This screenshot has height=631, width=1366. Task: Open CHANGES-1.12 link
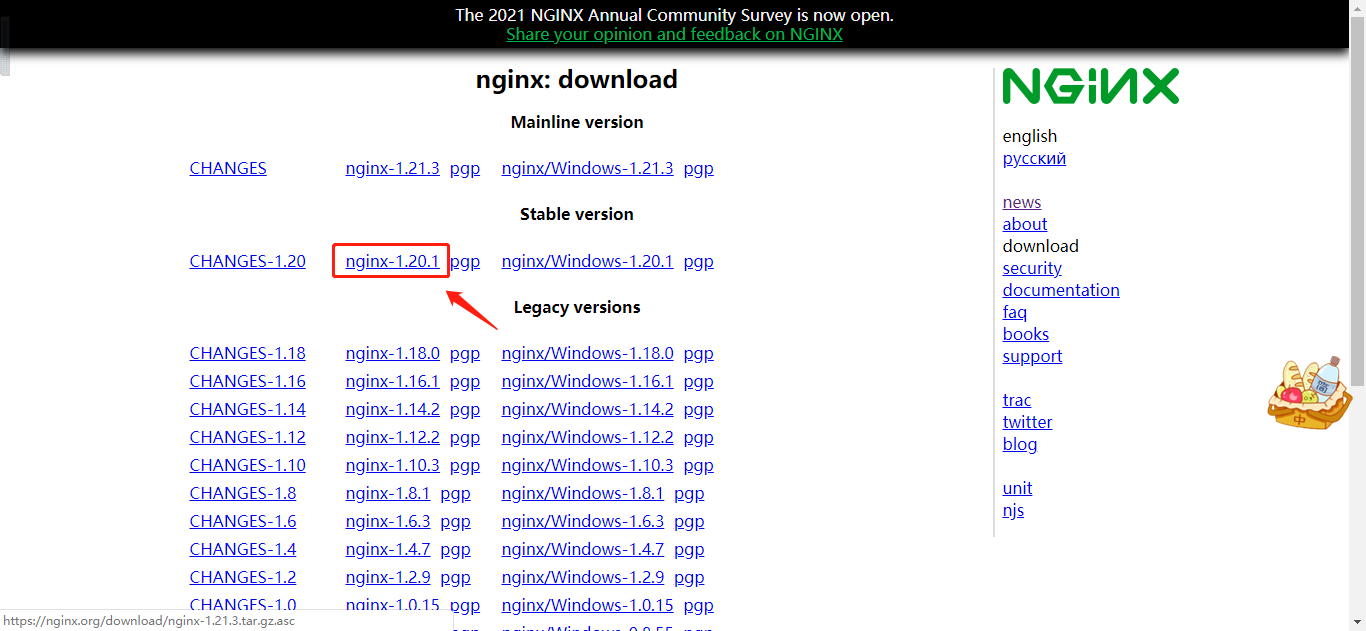248,437
